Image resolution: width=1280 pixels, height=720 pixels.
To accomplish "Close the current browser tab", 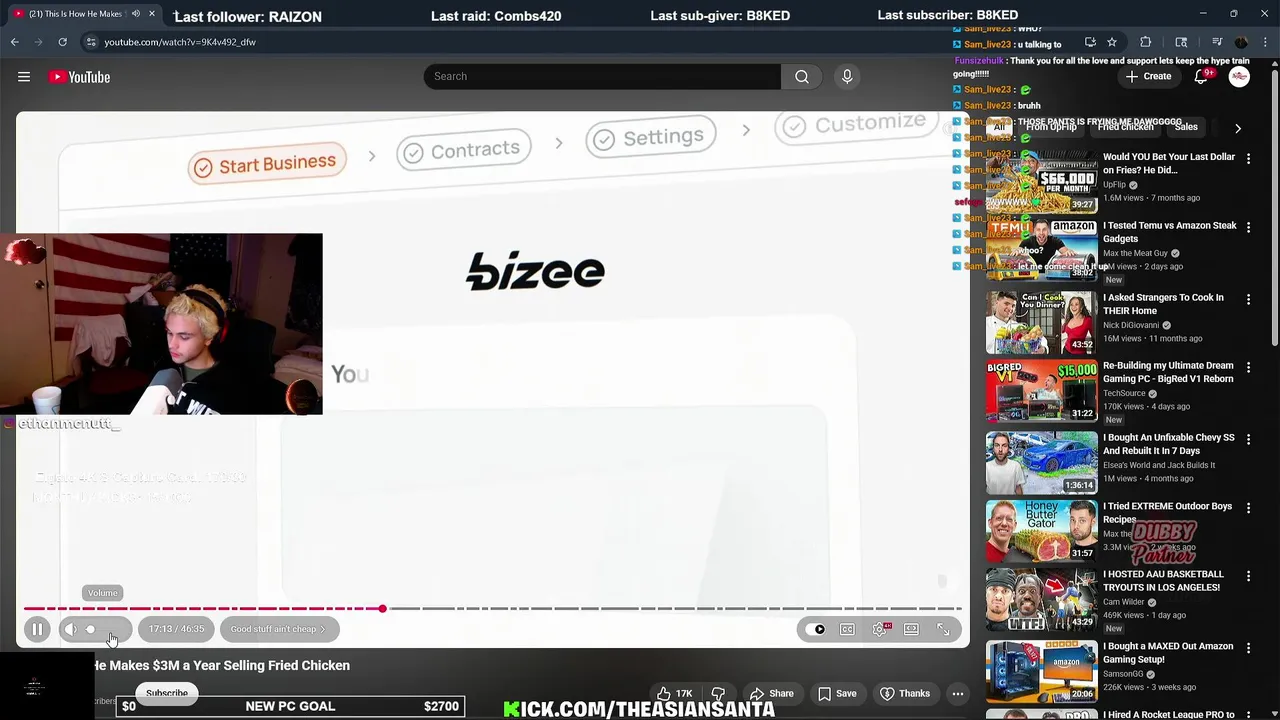I will point(152,14).
